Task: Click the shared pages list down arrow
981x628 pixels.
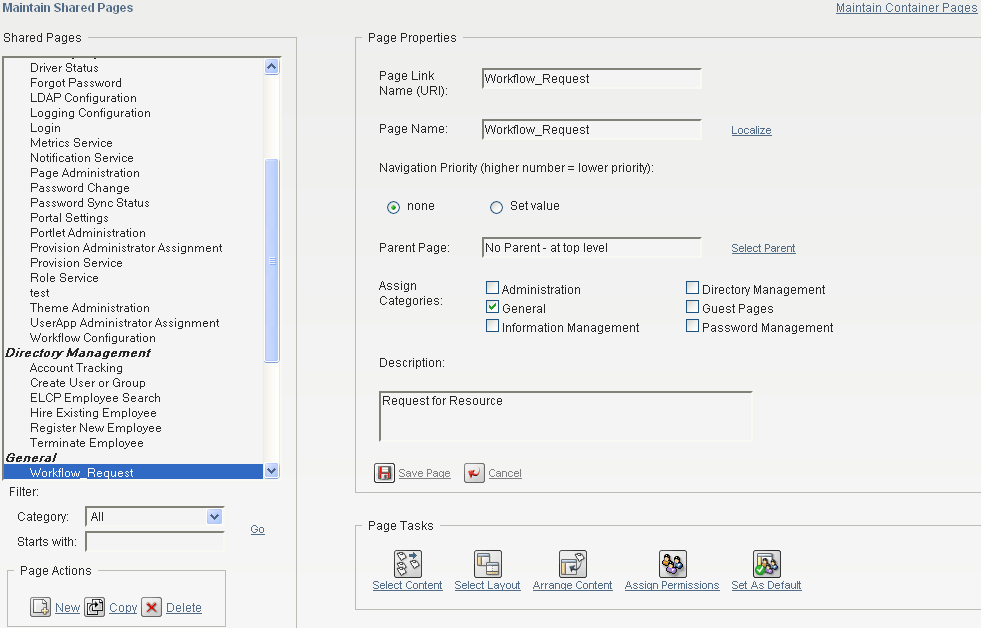Action: point(272,471)
